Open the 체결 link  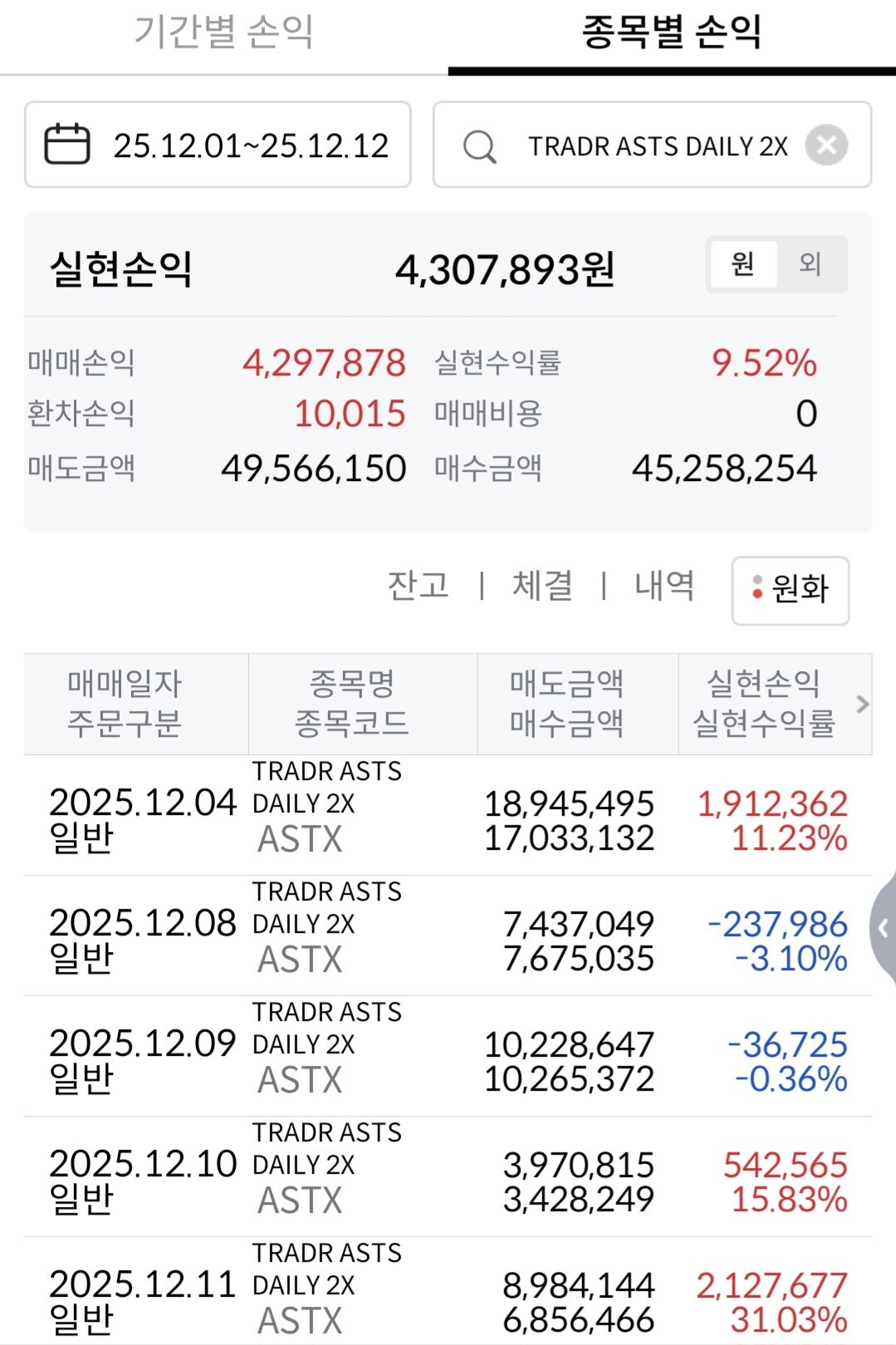(542, 586)
